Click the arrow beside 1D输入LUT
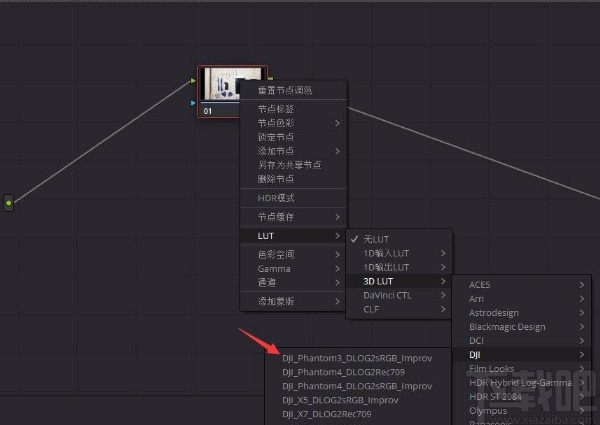600x425 pixels. (x=443, y=253)
